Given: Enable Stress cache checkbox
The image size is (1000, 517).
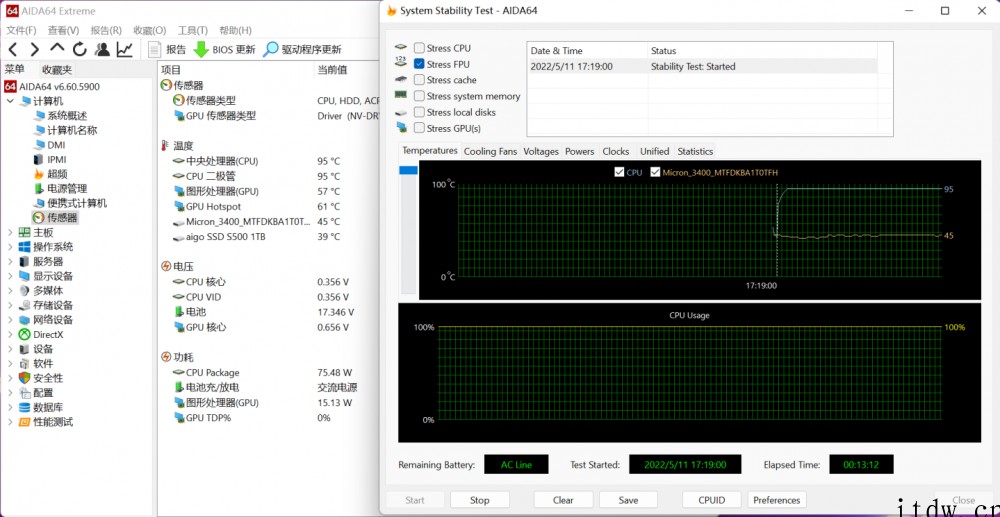Looking at the screenshot, I should point(419,80).
